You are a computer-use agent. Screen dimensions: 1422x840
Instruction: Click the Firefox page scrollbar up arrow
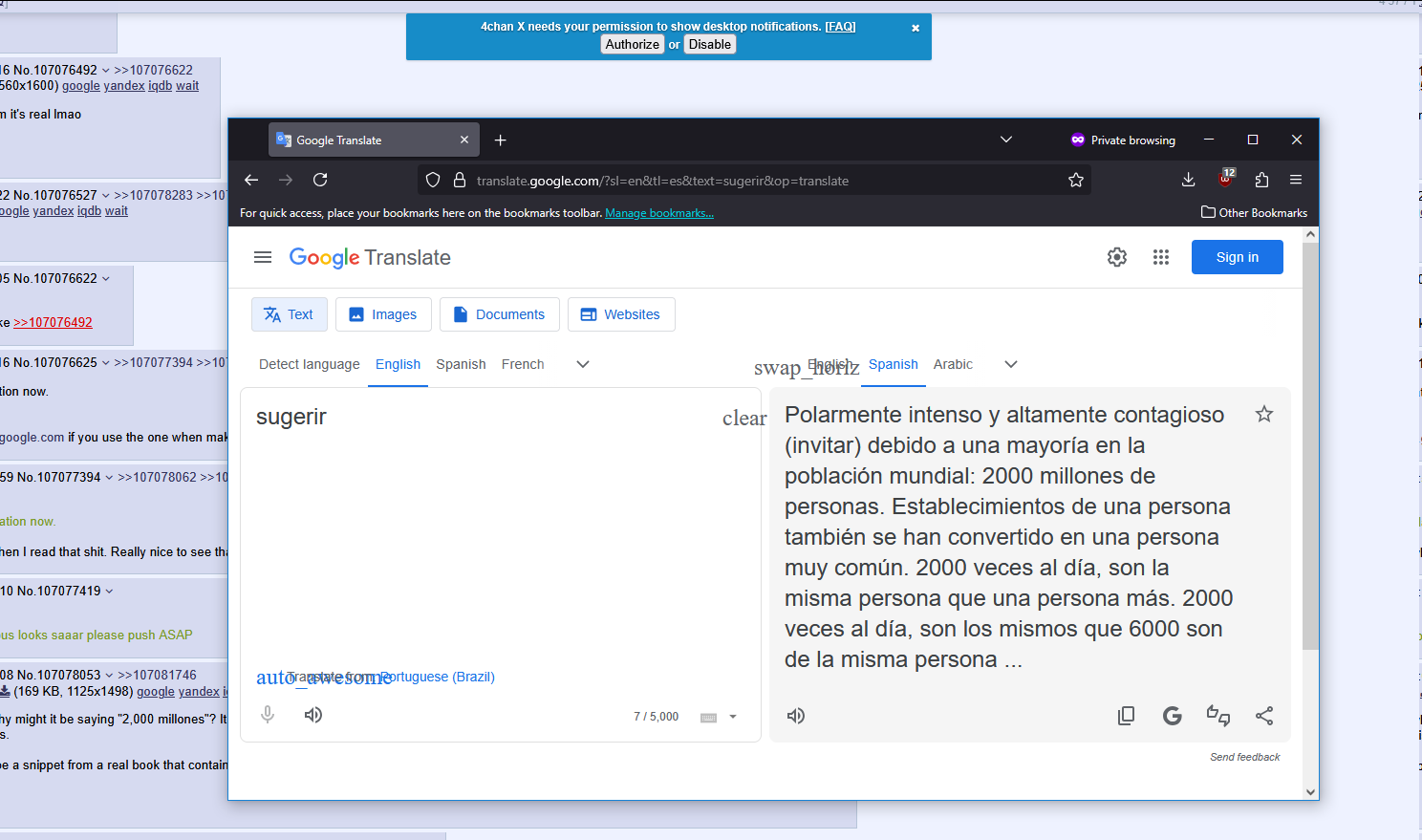click(x=1310, y=234)
